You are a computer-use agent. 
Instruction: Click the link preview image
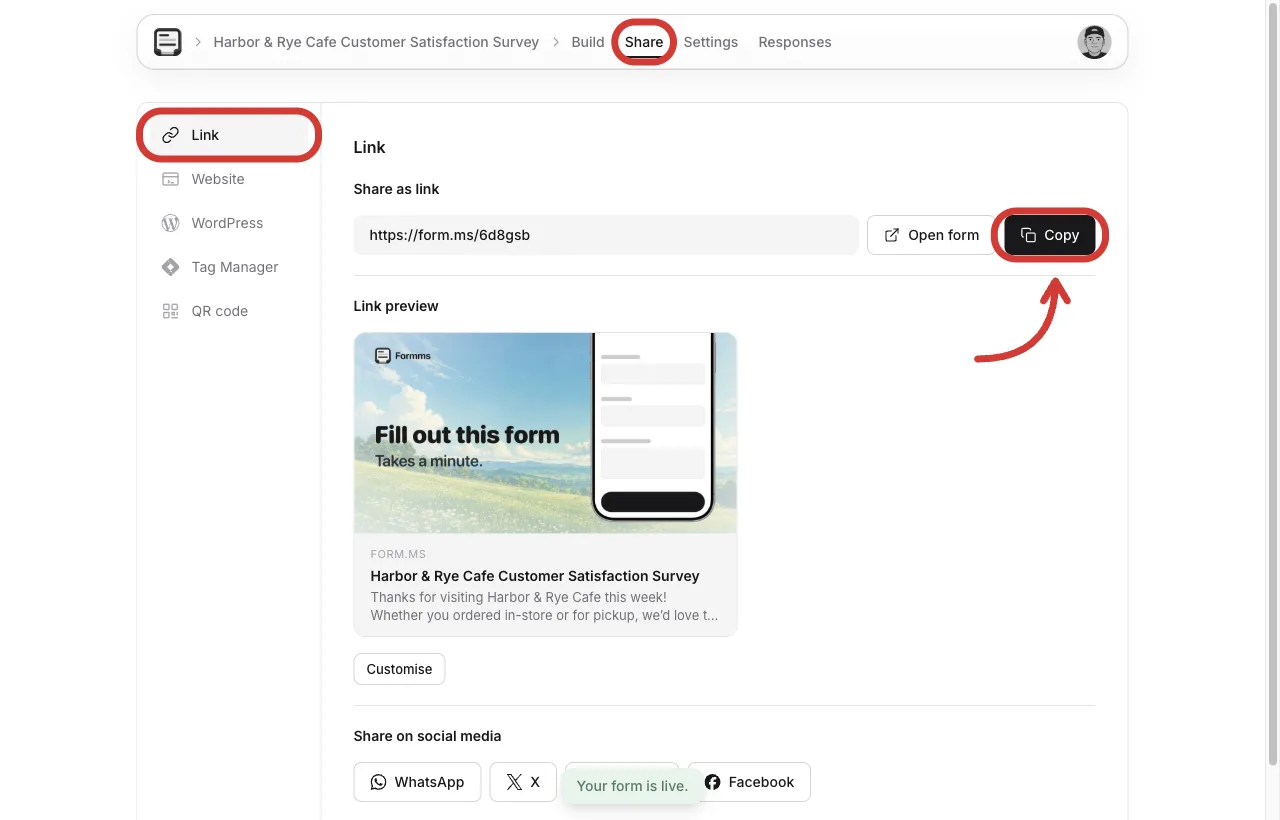(x=545, y=432)
